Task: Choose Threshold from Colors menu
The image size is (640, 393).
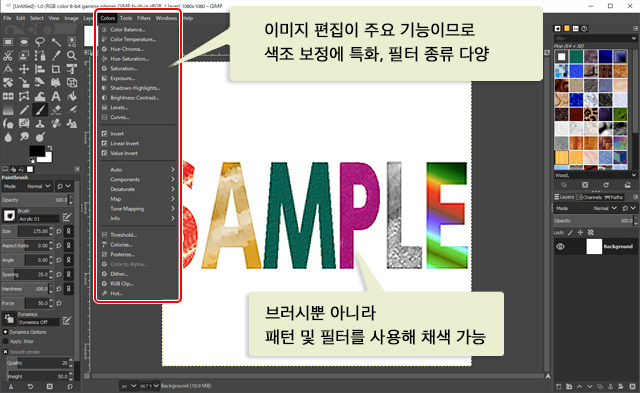Action: tap(138, 235)
